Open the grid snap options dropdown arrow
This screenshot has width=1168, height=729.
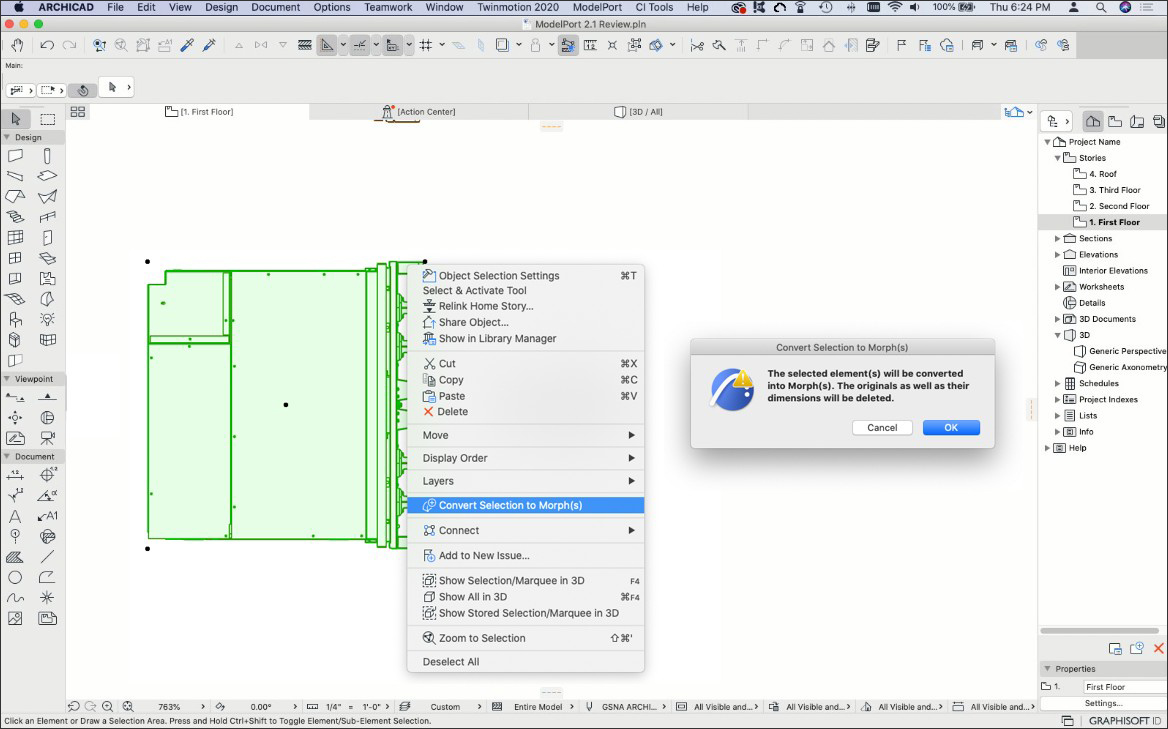point(442,45)
